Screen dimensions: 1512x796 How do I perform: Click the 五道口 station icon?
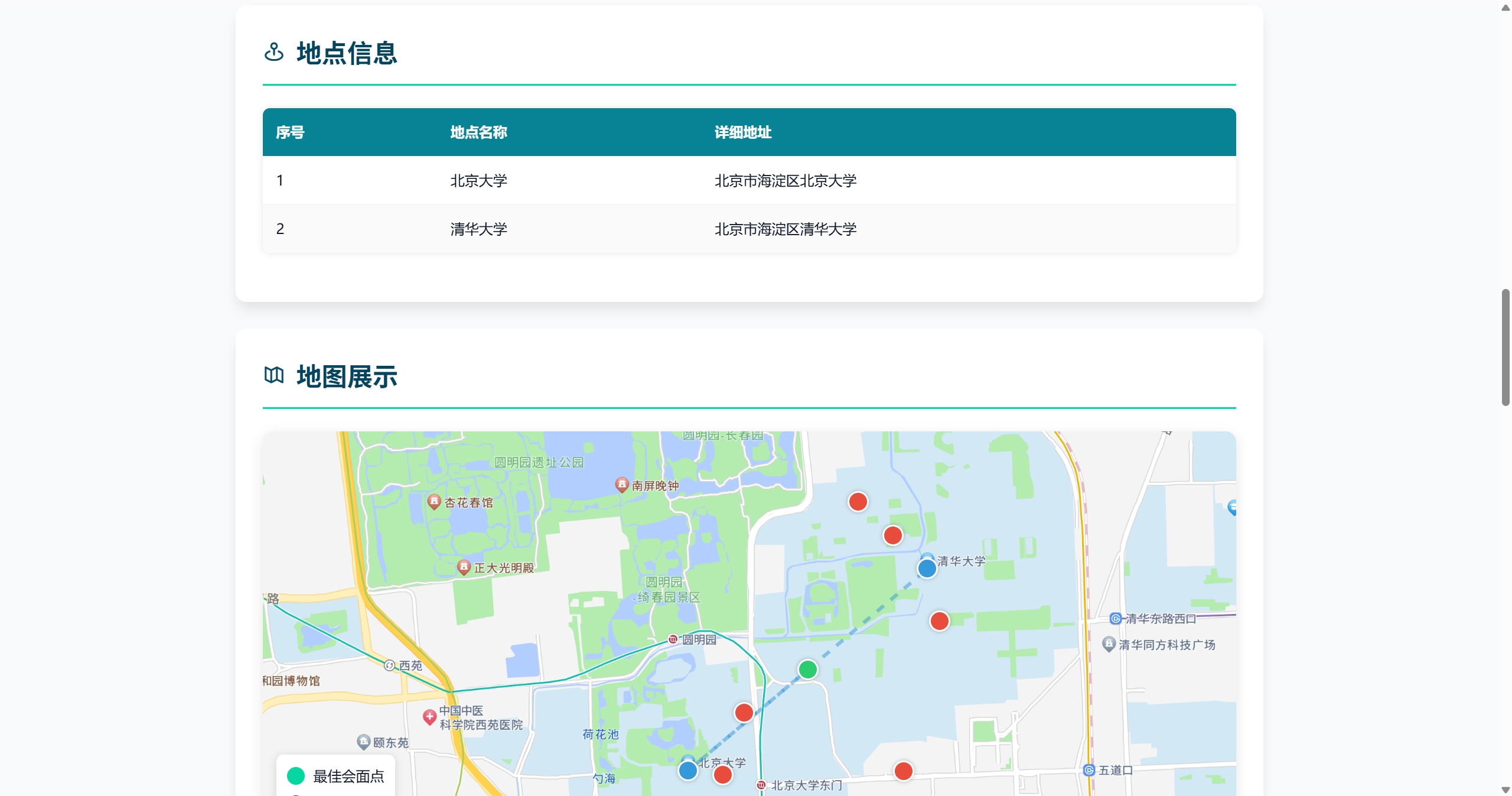point(1090,770)
